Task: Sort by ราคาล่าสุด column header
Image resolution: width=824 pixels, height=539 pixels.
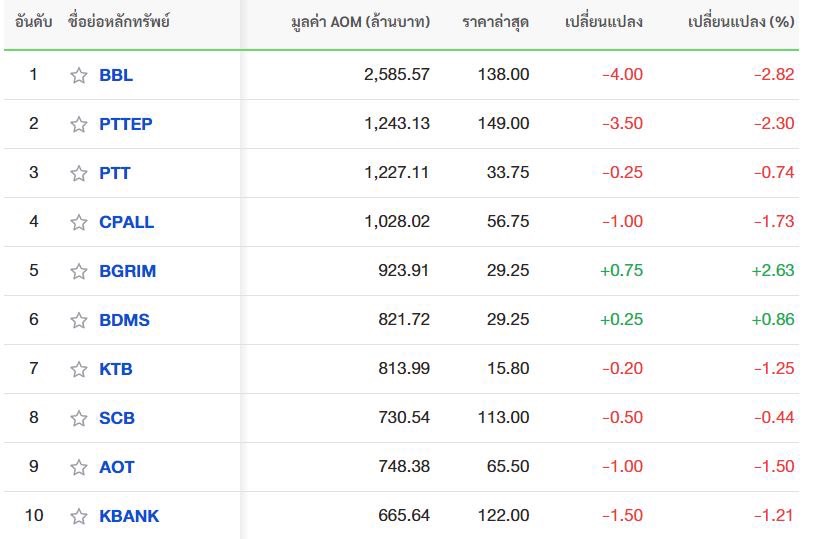Action: point(496,21)
